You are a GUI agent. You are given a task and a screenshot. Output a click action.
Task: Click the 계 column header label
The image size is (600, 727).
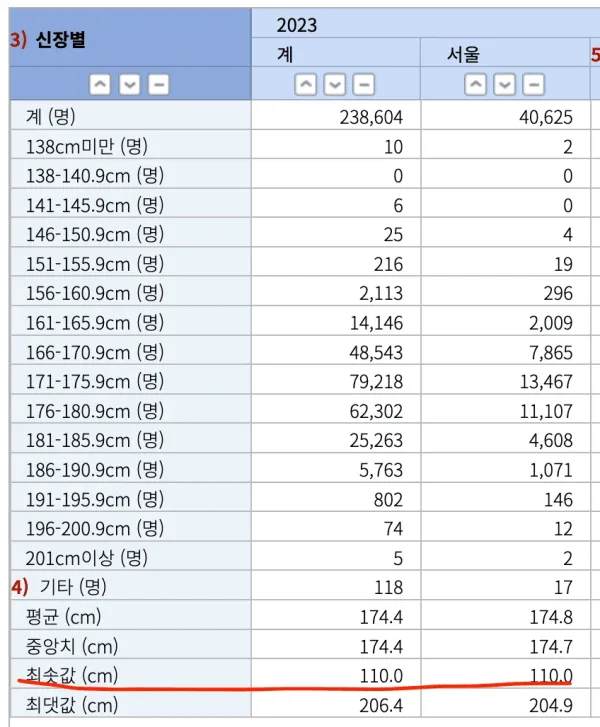point(285,54)
